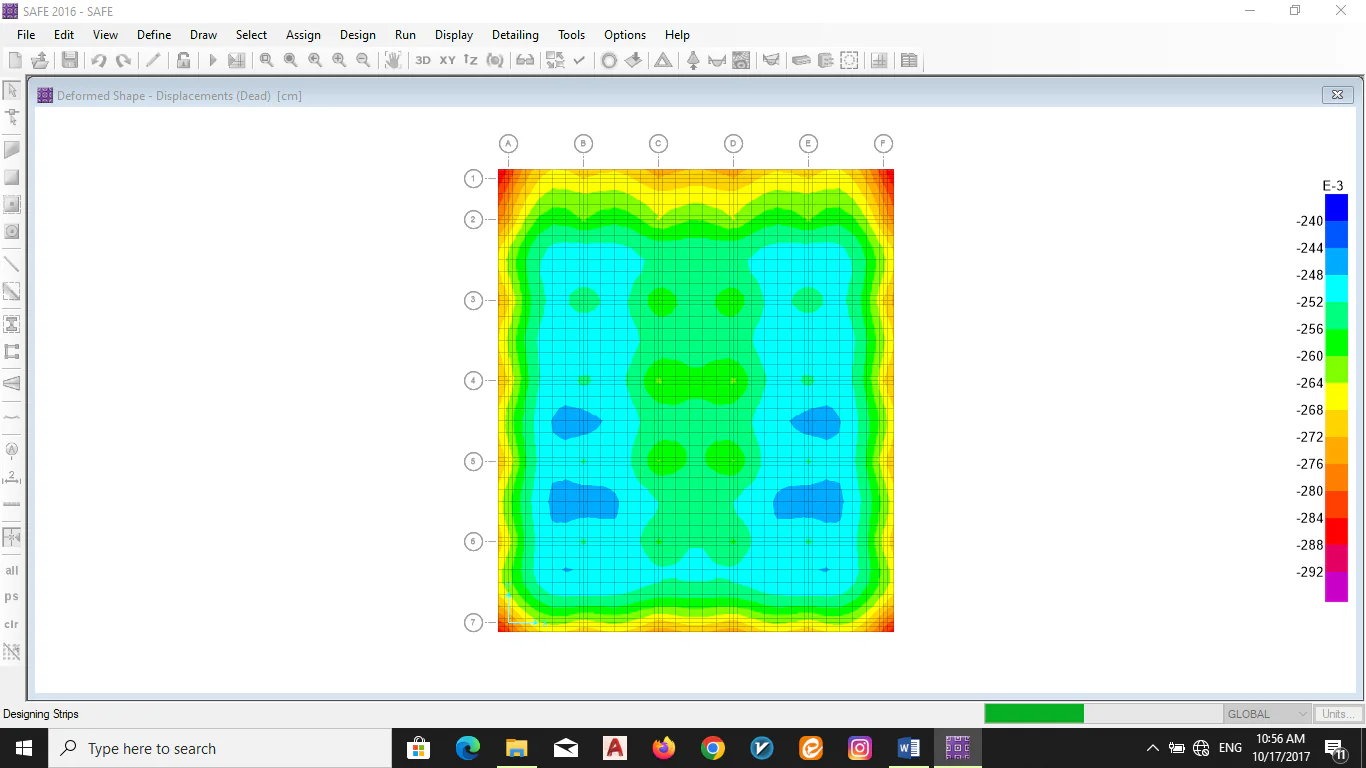1366x768 pixels.
Task: Switch to 3D view
Action: tap(423, 60)
